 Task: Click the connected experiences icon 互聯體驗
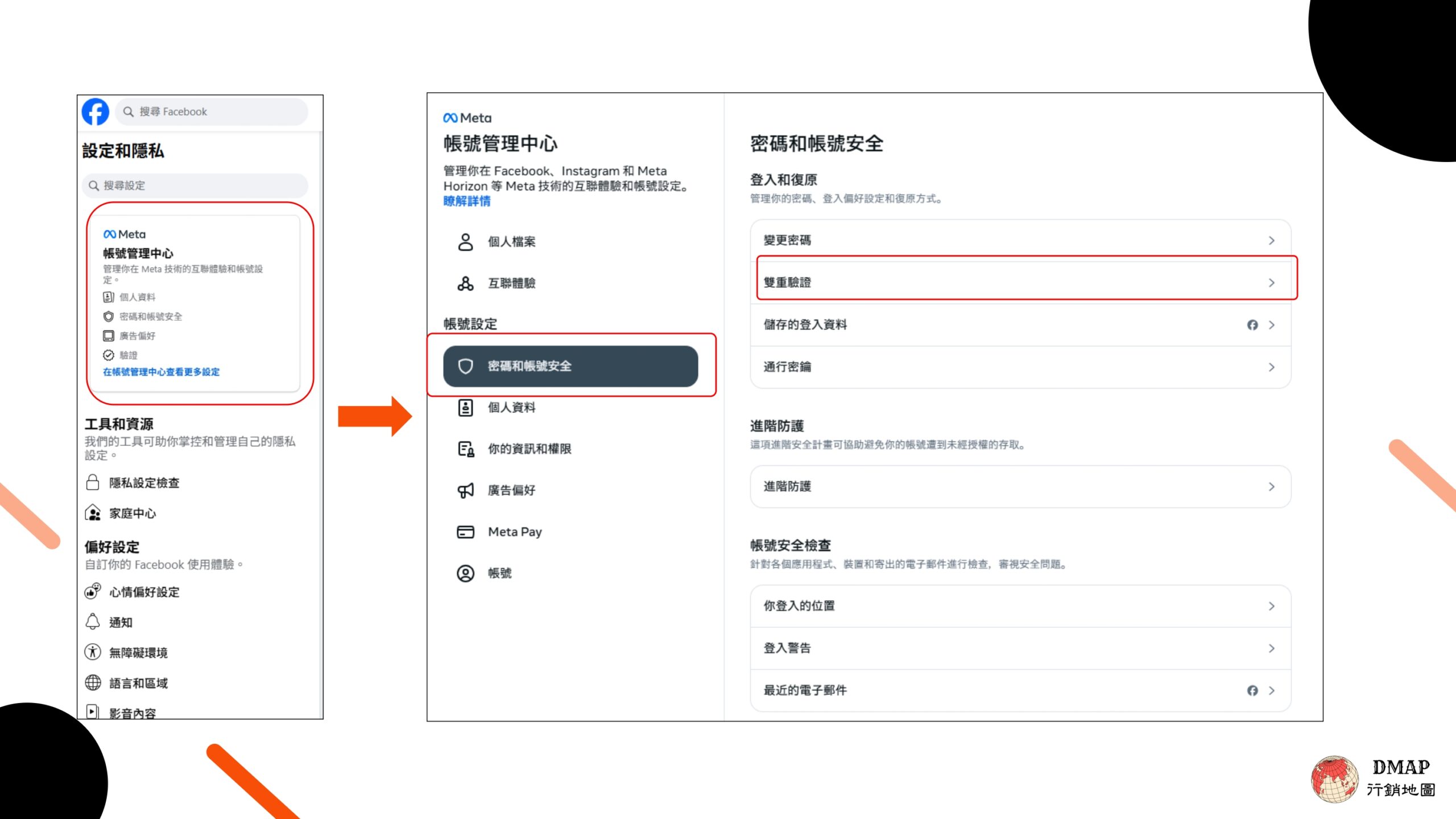tap(465, 283)
